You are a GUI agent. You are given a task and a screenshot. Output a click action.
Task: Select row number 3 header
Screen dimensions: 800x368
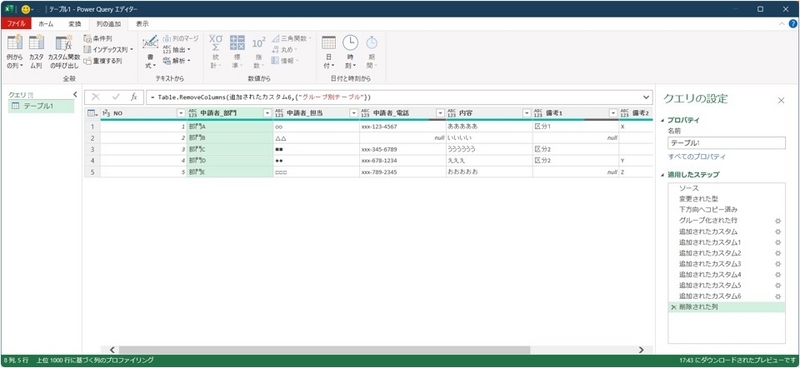pos(92,150)
